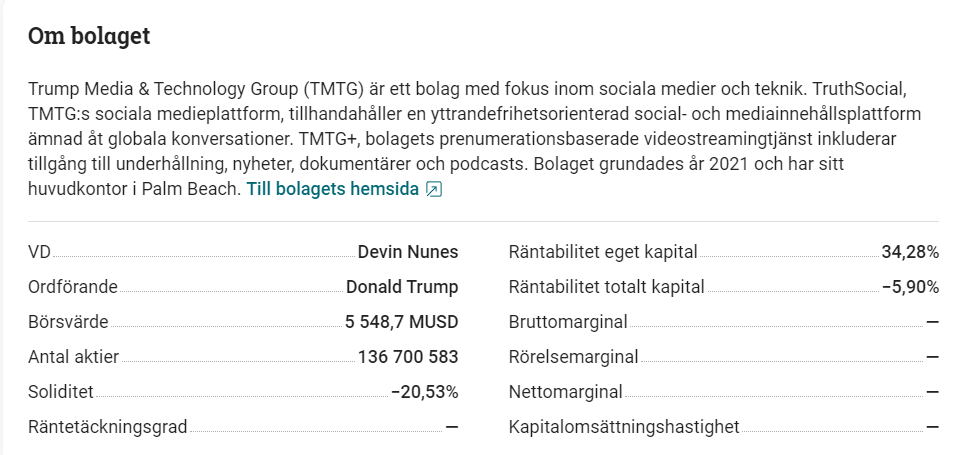Click the 'Om bolaget' heading
The width and height of the screenshot is (959, 455).
[89, 37]
